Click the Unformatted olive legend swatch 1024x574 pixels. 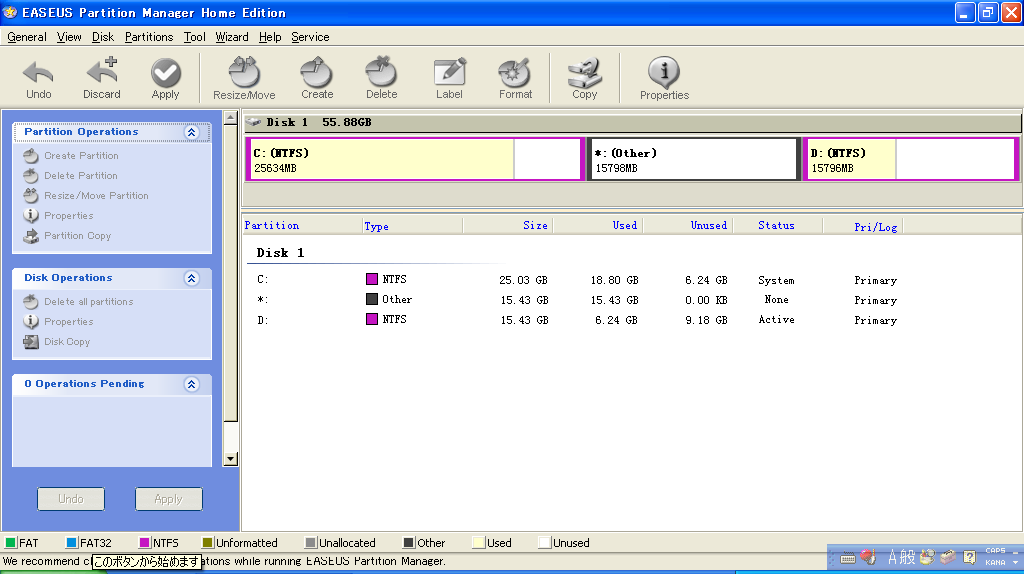point(208,543)
